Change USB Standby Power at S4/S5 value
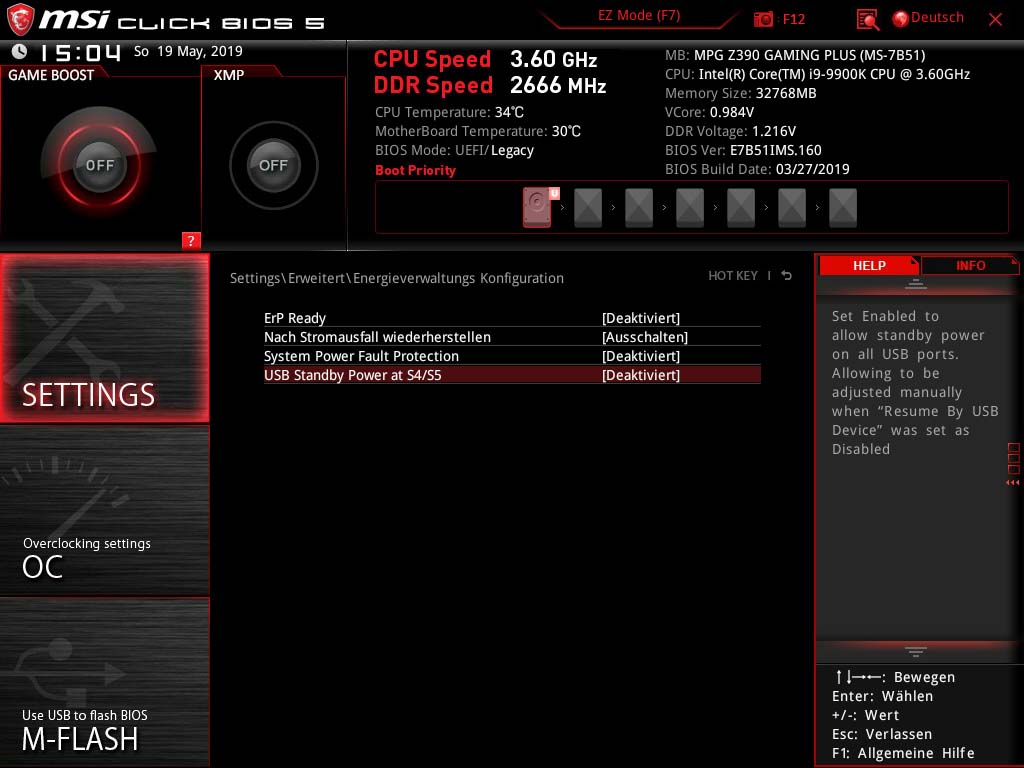Screen dimensions: 1024x768 pos(641,375)
